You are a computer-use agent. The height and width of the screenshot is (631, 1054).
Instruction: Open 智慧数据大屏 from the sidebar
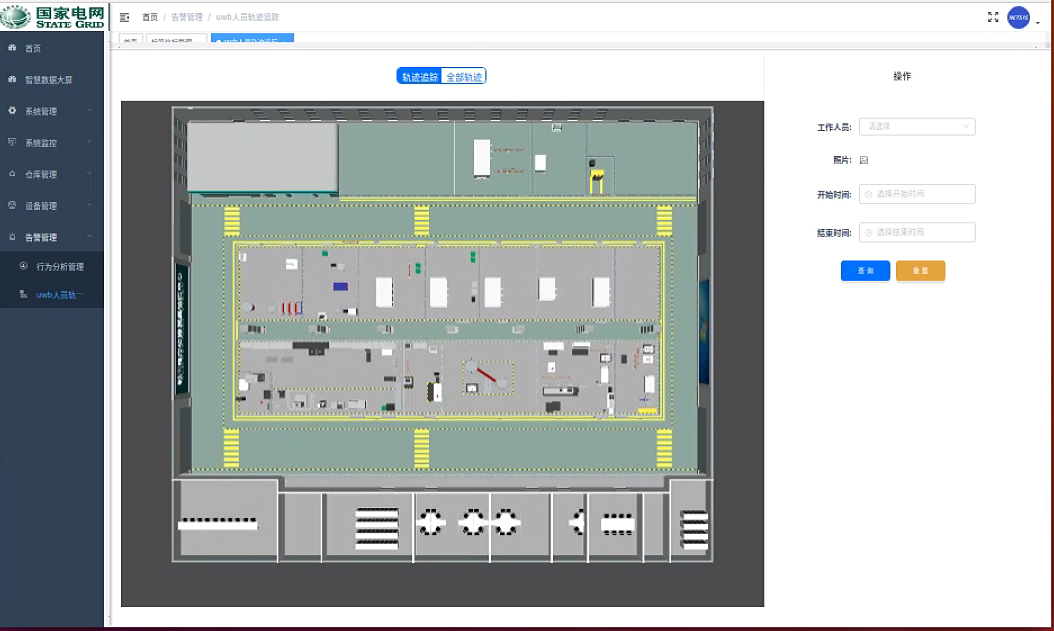[48, 79]
